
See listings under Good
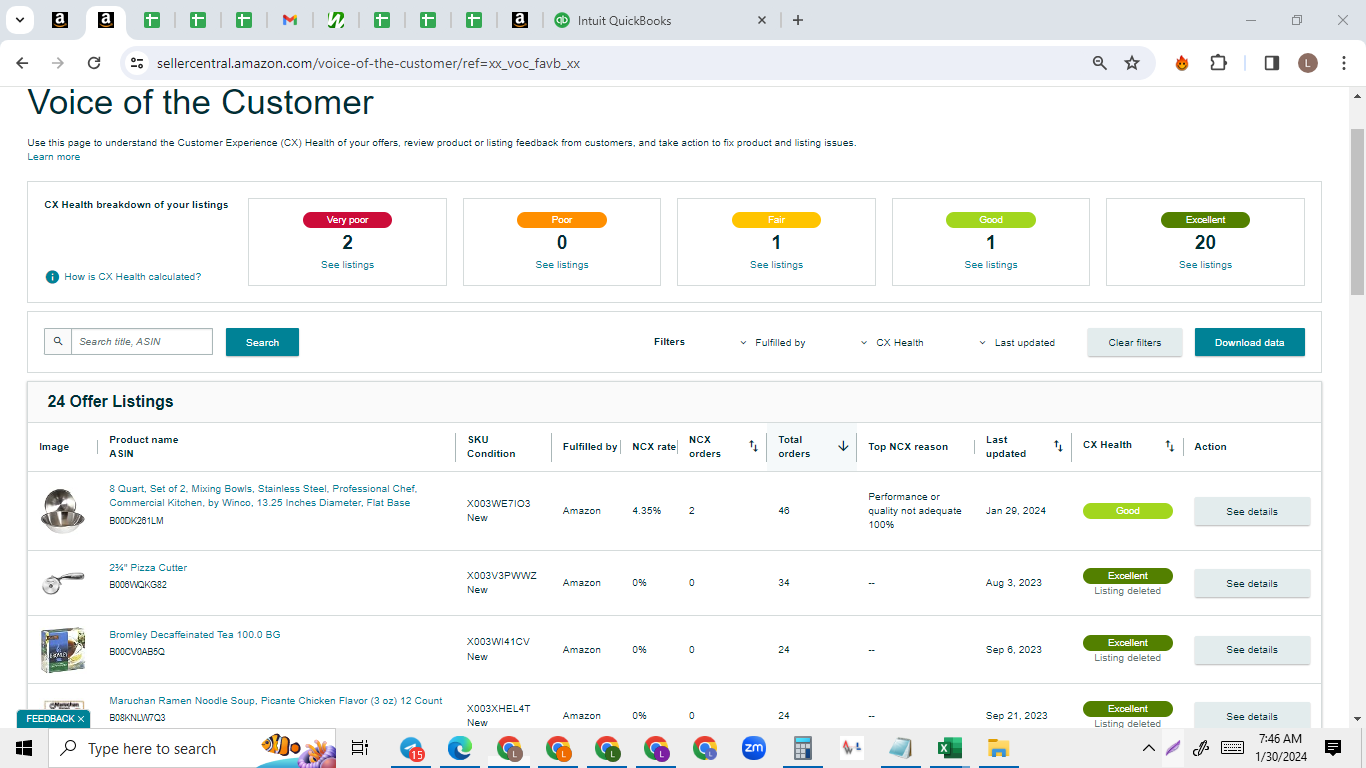click(x=991, y=265)
